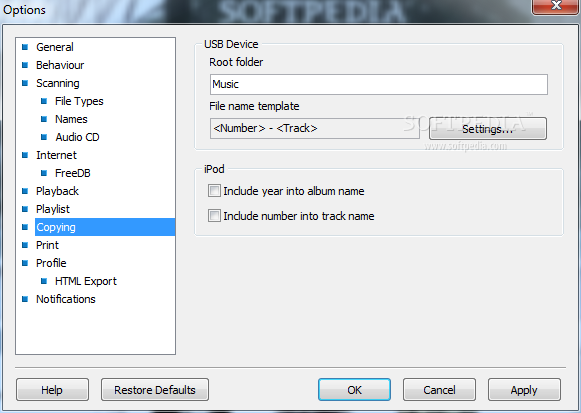This screenshot has height=413, width=581.
Task: Go to the Profile settings
Action: pyautogui.click(x=51, y=263)
